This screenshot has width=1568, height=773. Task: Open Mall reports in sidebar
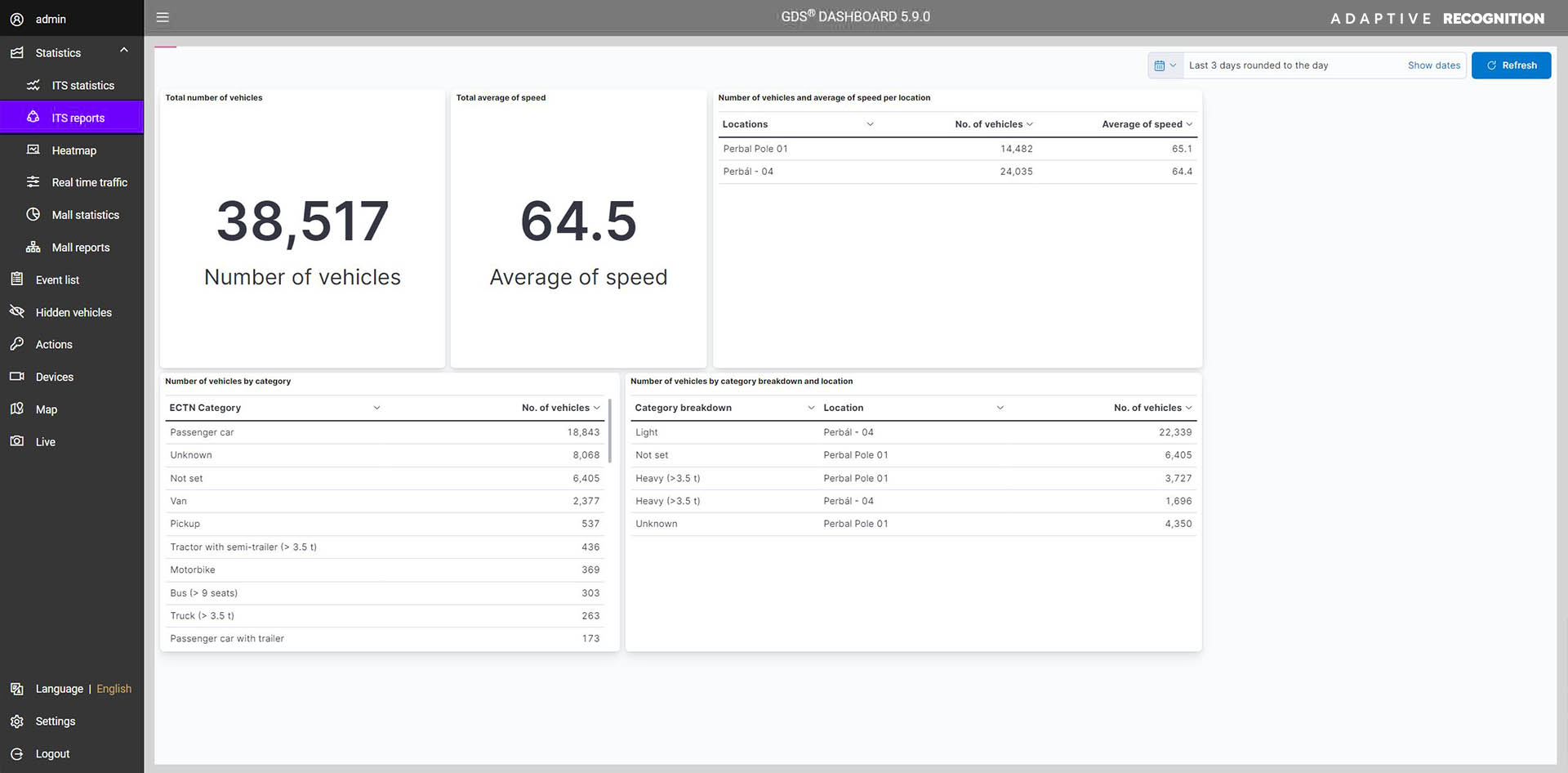pos(80,248)
